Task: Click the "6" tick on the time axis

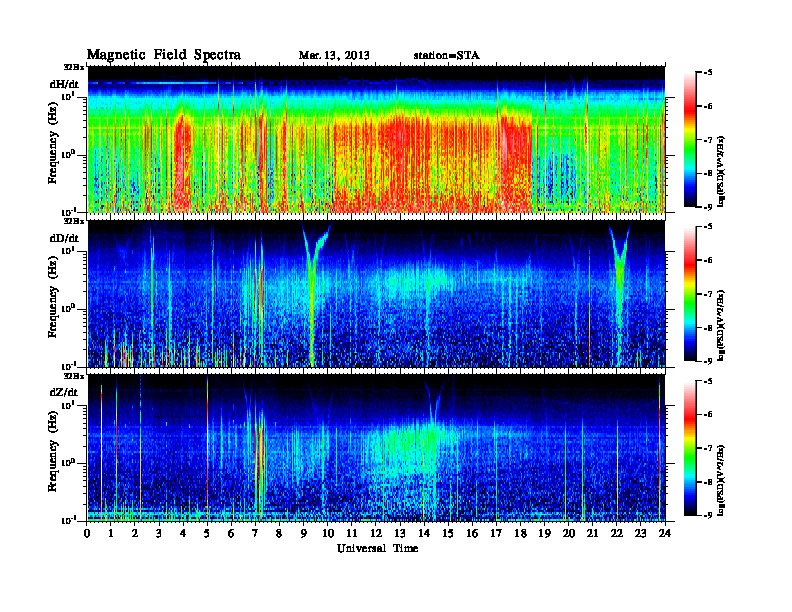Action: click(x=231, y=533)
